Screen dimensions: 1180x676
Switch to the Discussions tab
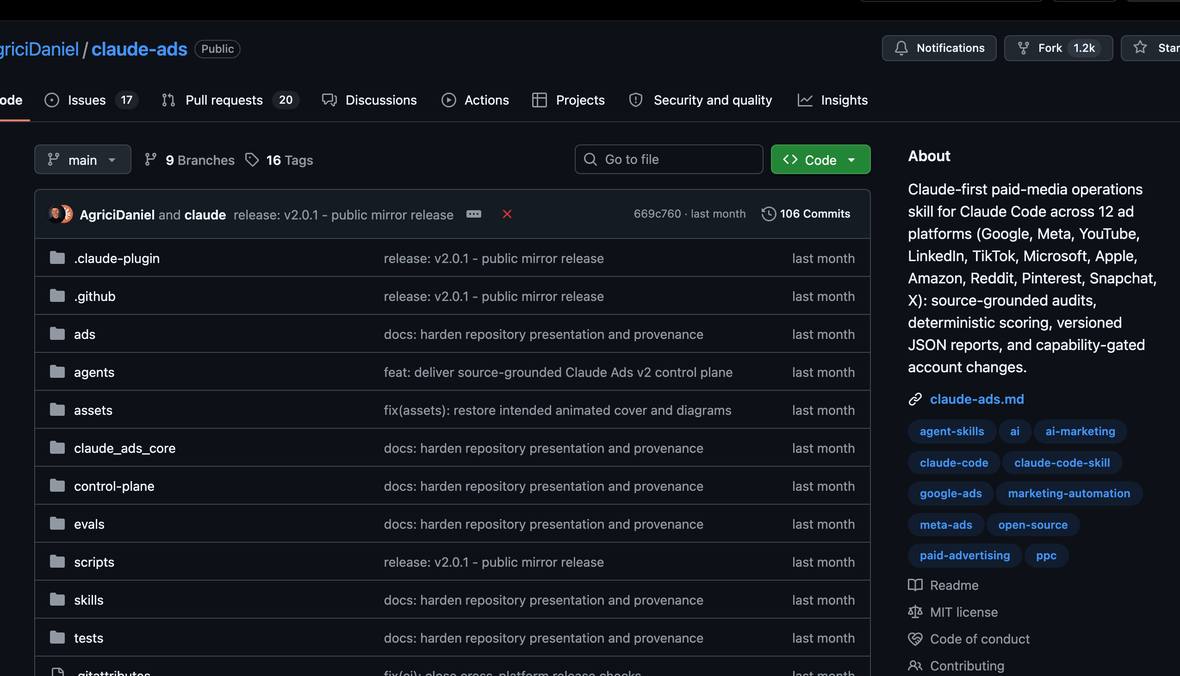pos(369,100)
